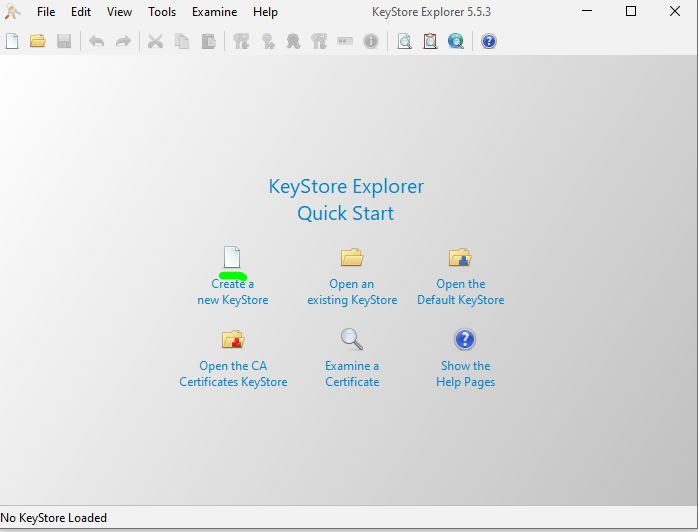Click the Set KeyStore Password toolbar icon
Viewport: 698px width, 532px height.
coord(345,41)
